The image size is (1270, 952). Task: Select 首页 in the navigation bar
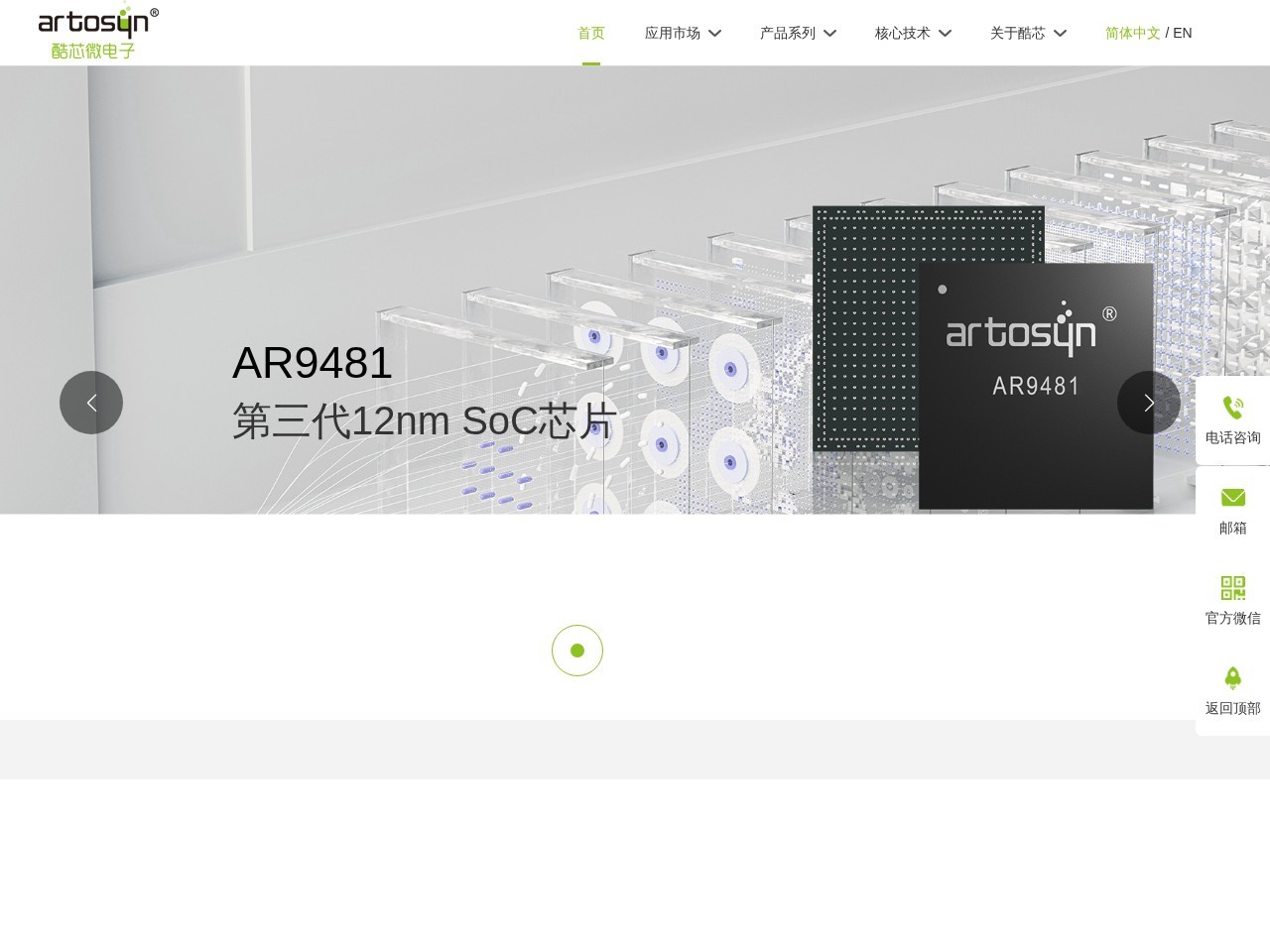point(590,33)
